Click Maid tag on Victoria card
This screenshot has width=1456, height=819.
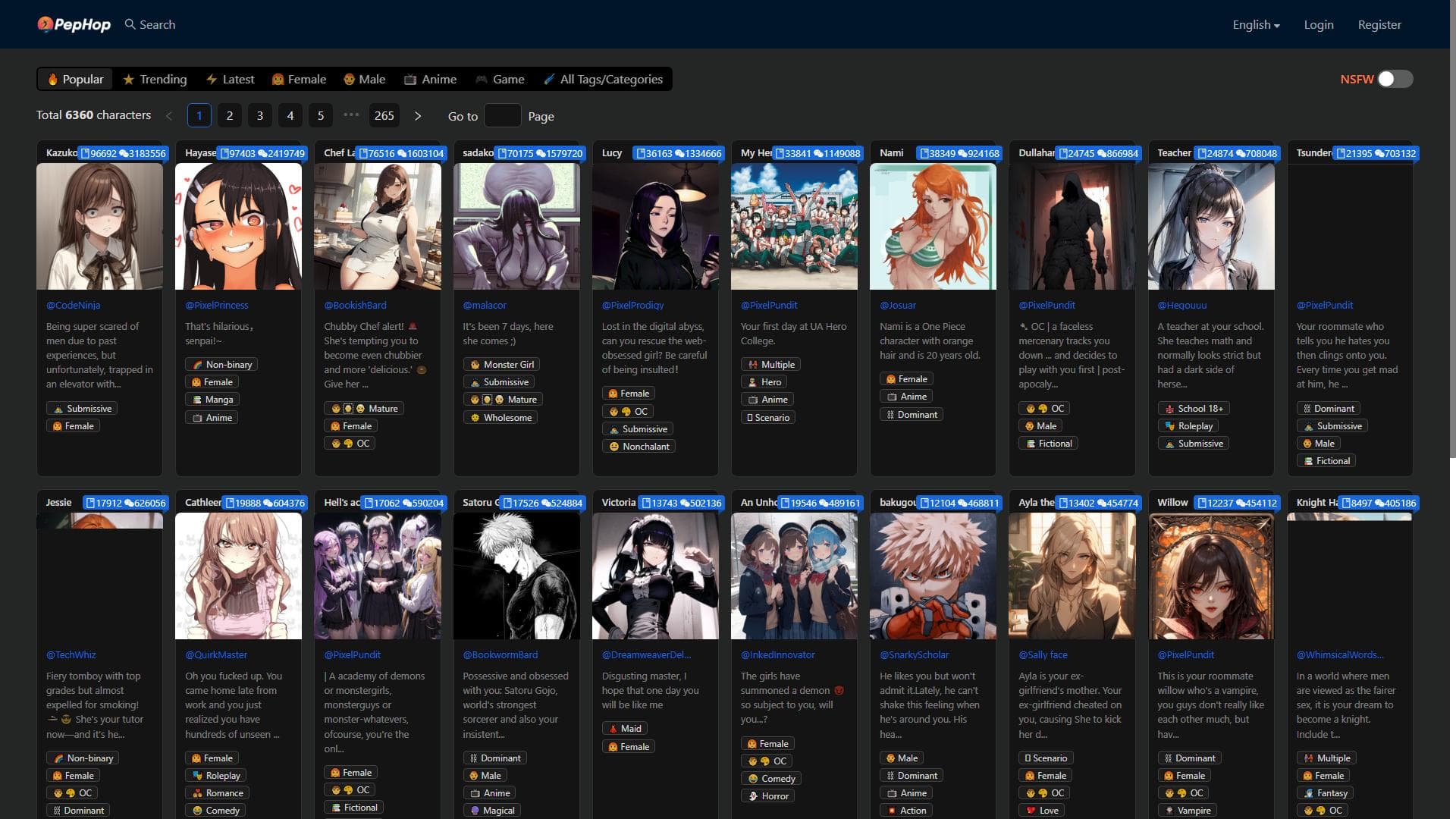pyautogui.click(x=625, y=729)
